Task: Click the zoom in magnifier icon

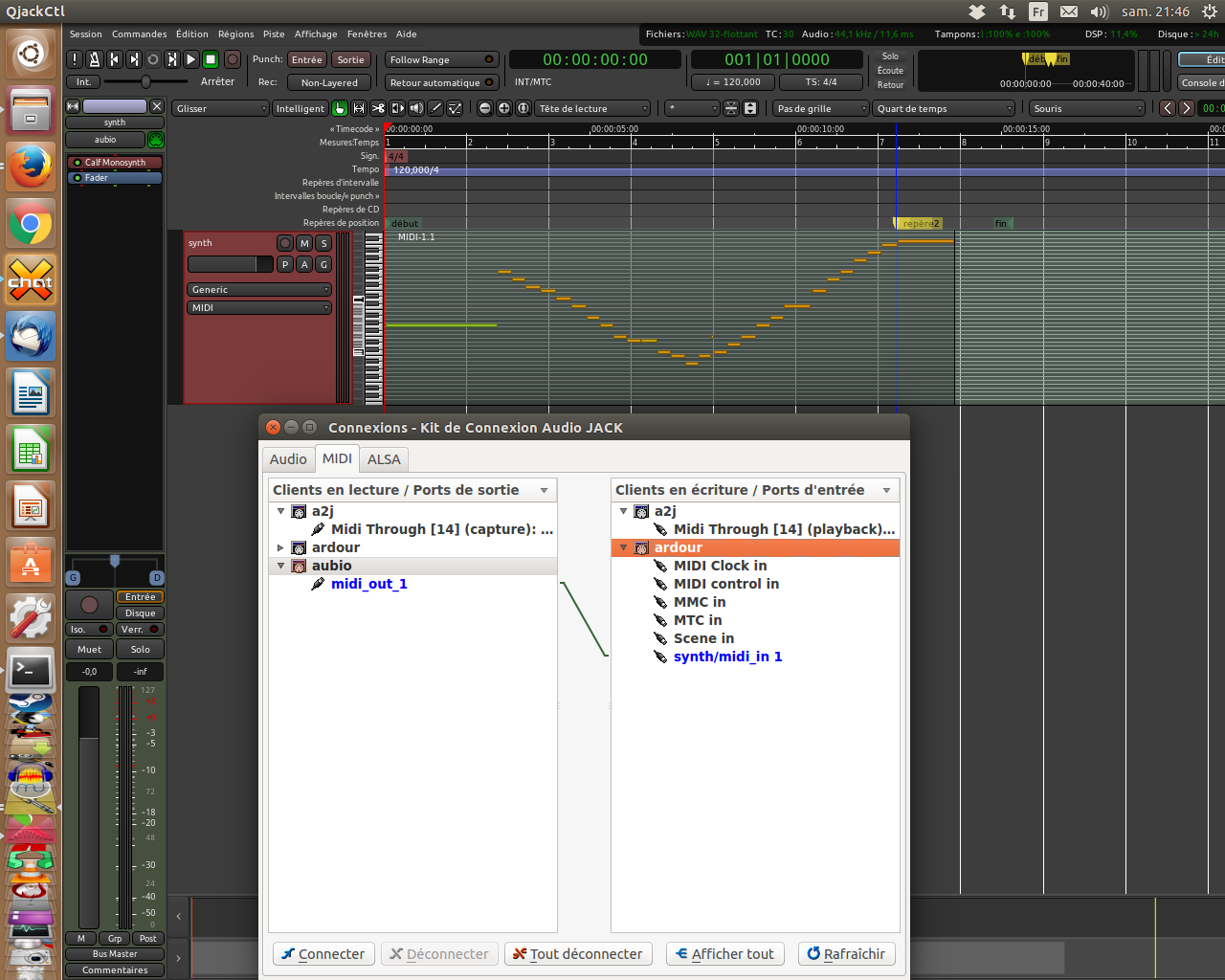Action: click(504, 108)
